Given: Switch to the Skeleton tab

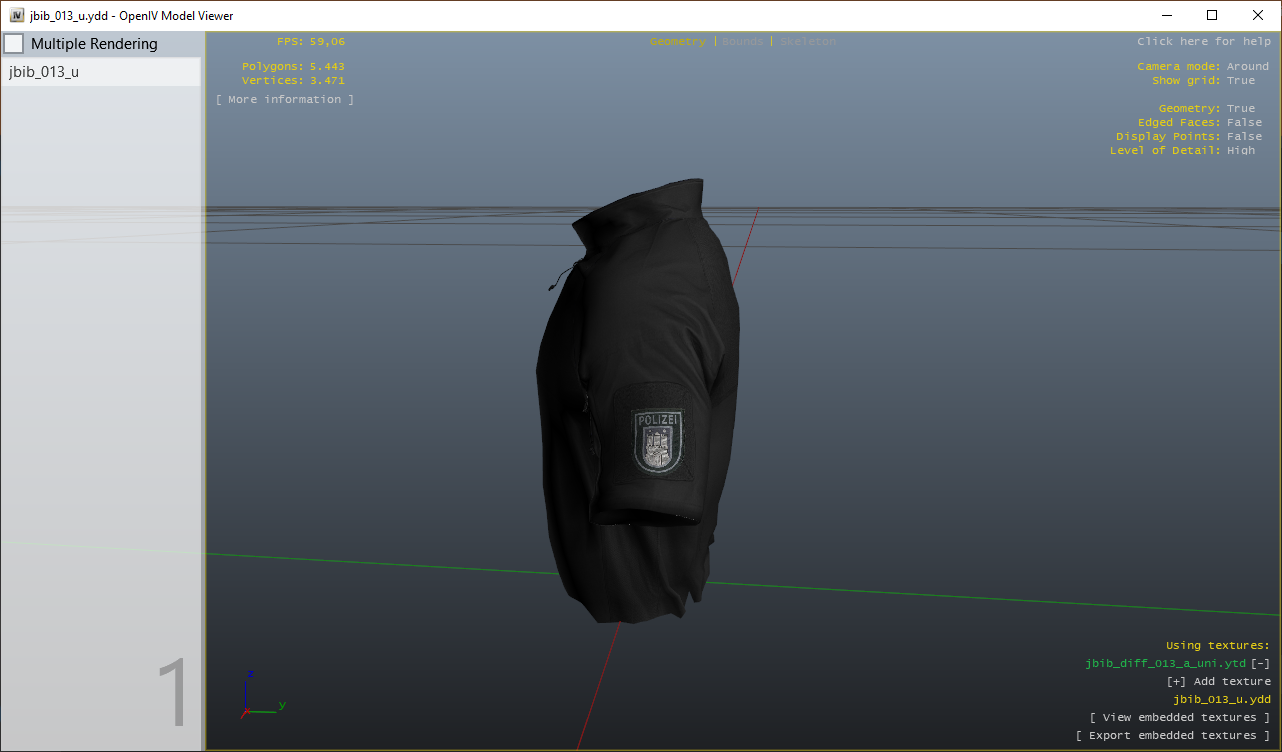Looking at the screenshot, I should (x=807, y=42).
